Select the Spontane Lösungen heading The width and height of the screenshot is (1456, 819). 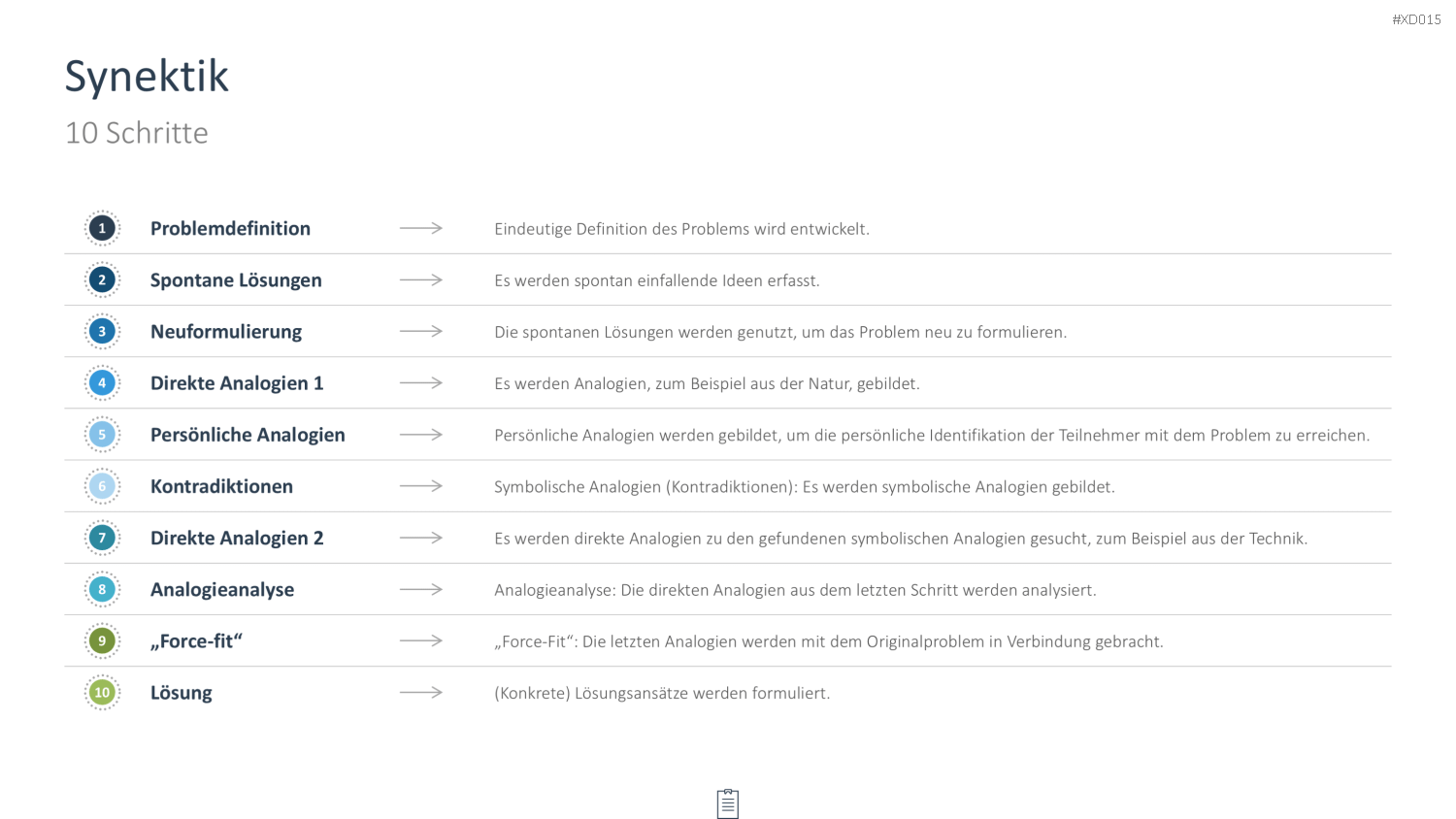point(236,280)
